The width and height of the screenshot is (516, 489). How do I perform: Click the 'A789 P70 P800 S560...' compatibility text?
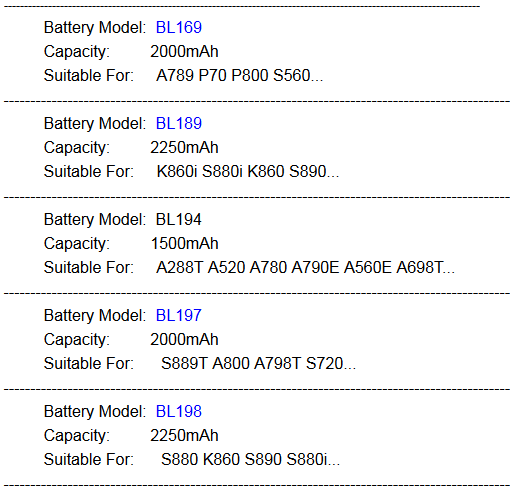(x=240, y=76)
